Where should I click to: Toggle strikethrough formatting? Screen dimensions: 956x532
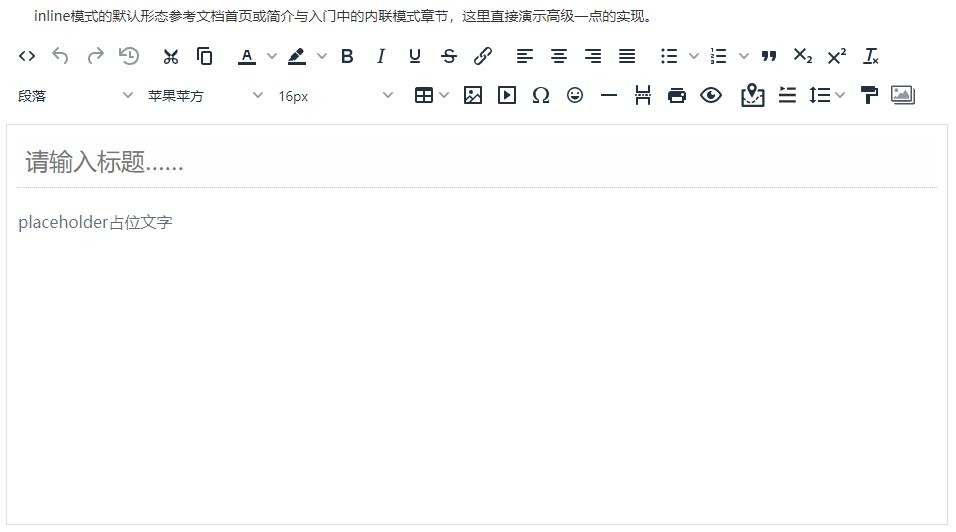(449, 56)
